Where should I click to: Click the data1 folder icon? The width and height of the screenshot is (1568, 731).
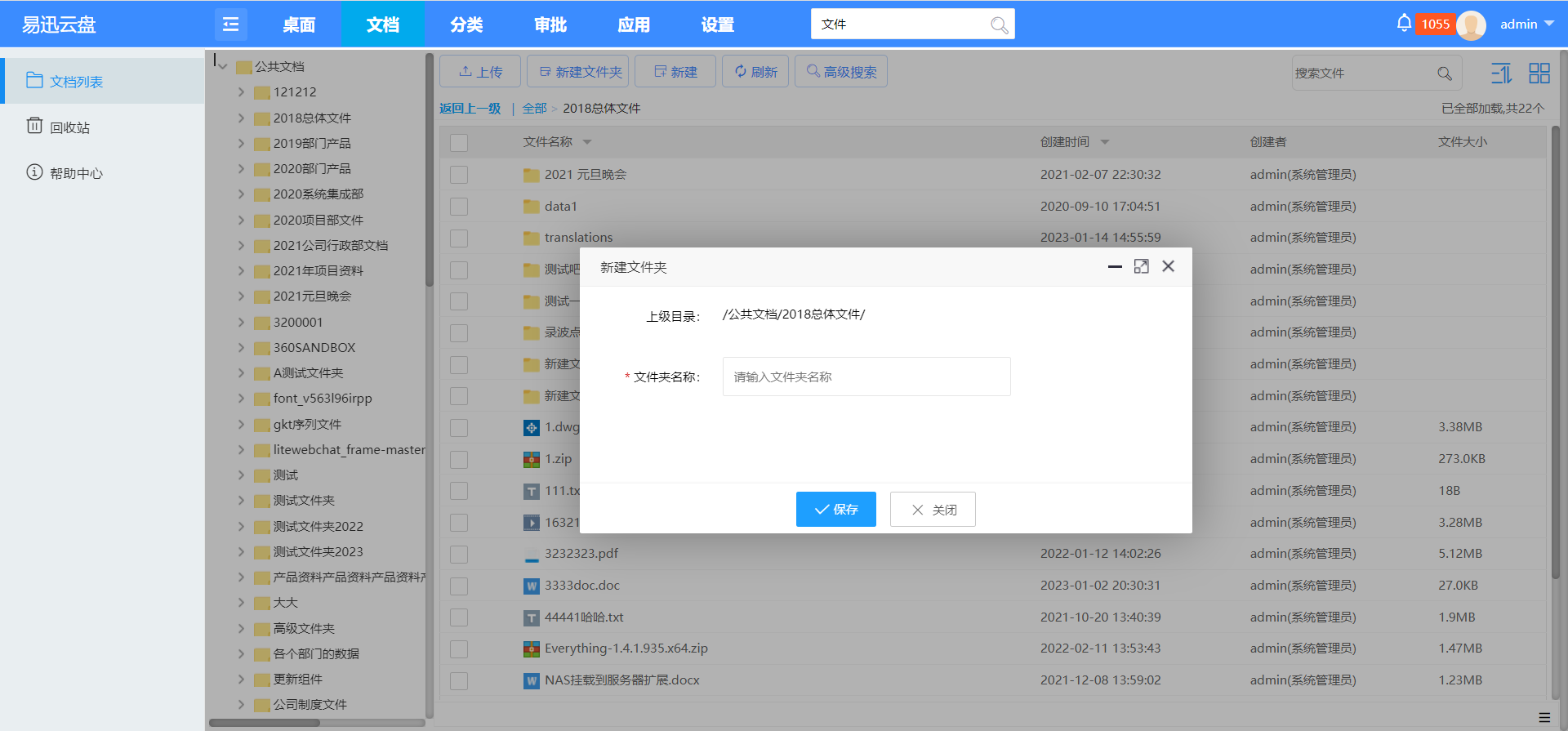point(532,207)
